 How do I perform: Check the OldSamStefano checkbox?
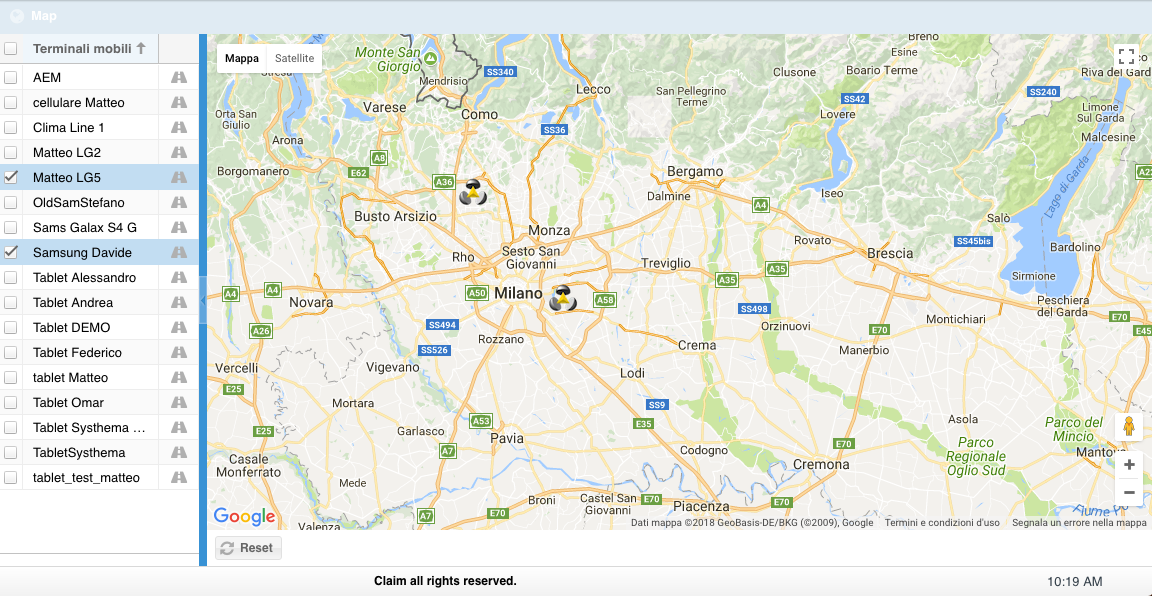(x=10, y=202)
